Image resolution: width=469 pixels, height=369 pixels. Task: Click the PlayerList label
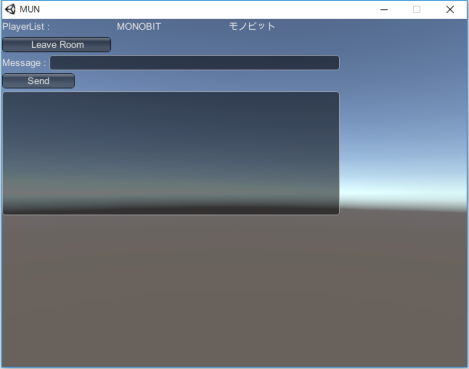click(x=26, y=27)
